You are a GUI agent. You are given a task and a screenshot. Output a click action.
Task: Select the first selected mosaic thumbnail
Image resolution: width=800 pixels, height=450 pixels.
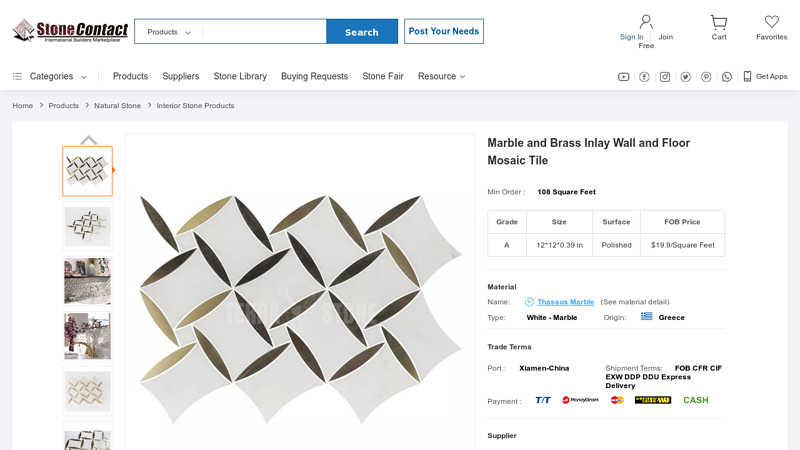pyautogui.click(x=87, y=171)
